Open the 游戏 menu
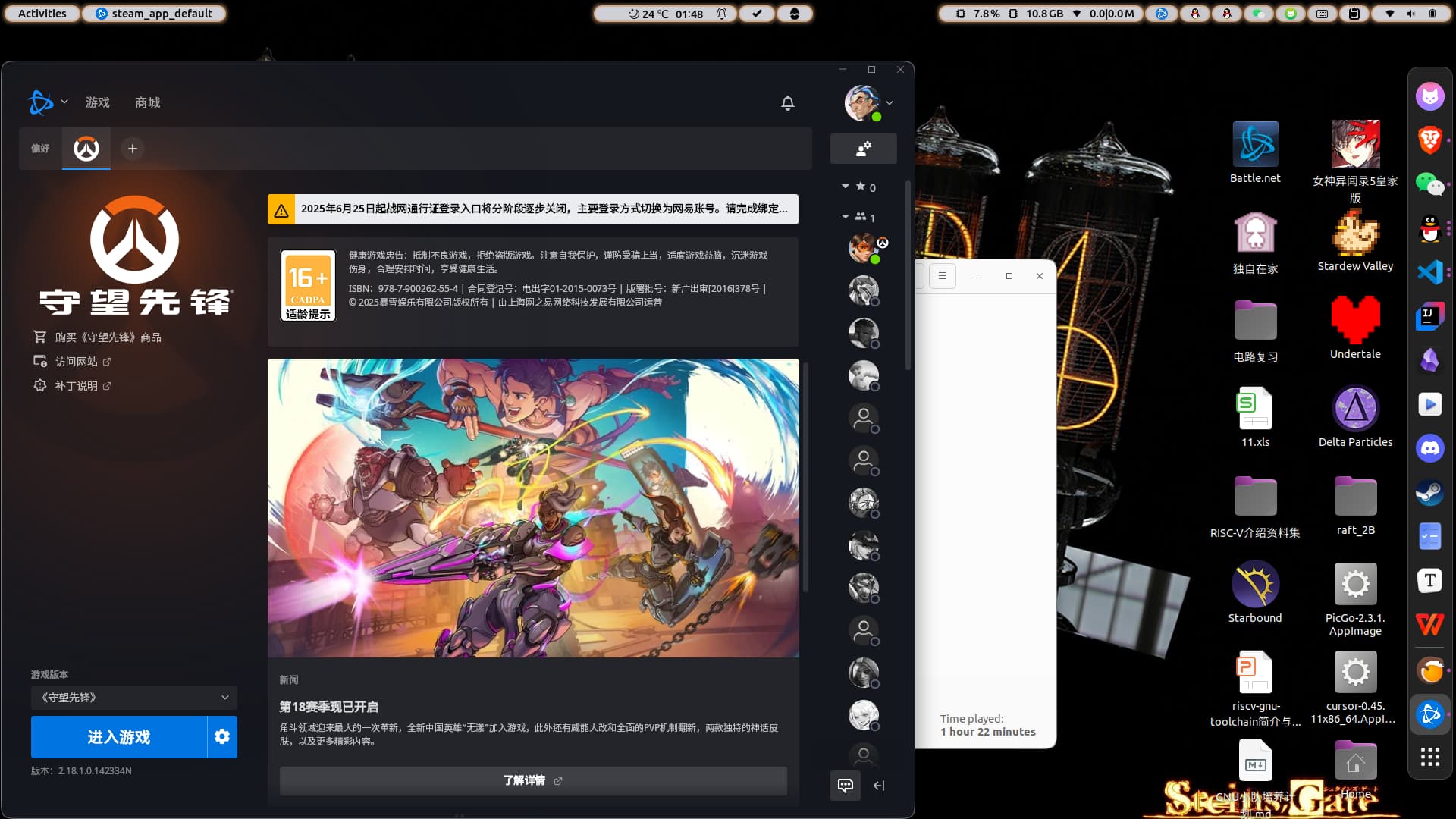This screenshot has width=1456, height=819. click(x=98, y=102)
